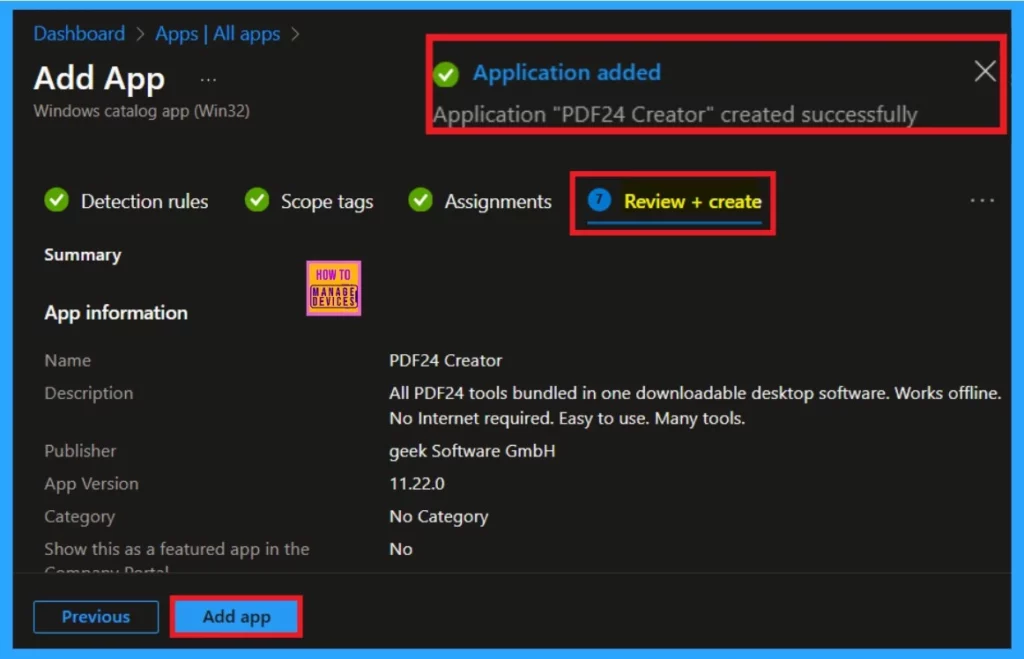The width and height of the screenshot is (1024, 659).
Task: Click Scope tags green check icon
Action: point(257,200)
